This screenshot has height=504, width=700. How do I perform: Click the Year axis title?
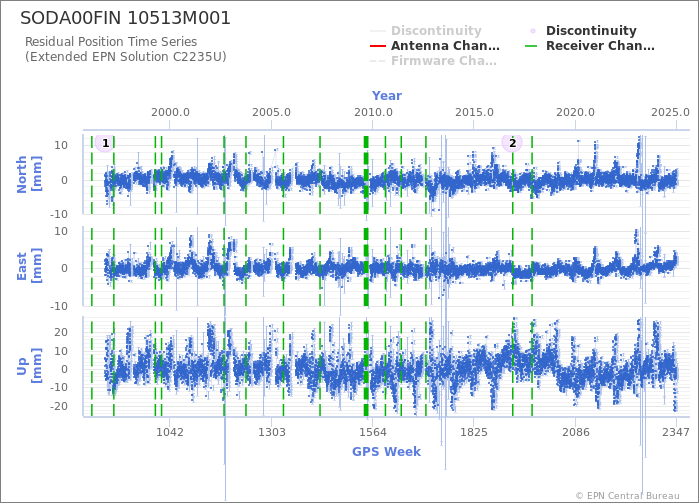coord(387,96)
